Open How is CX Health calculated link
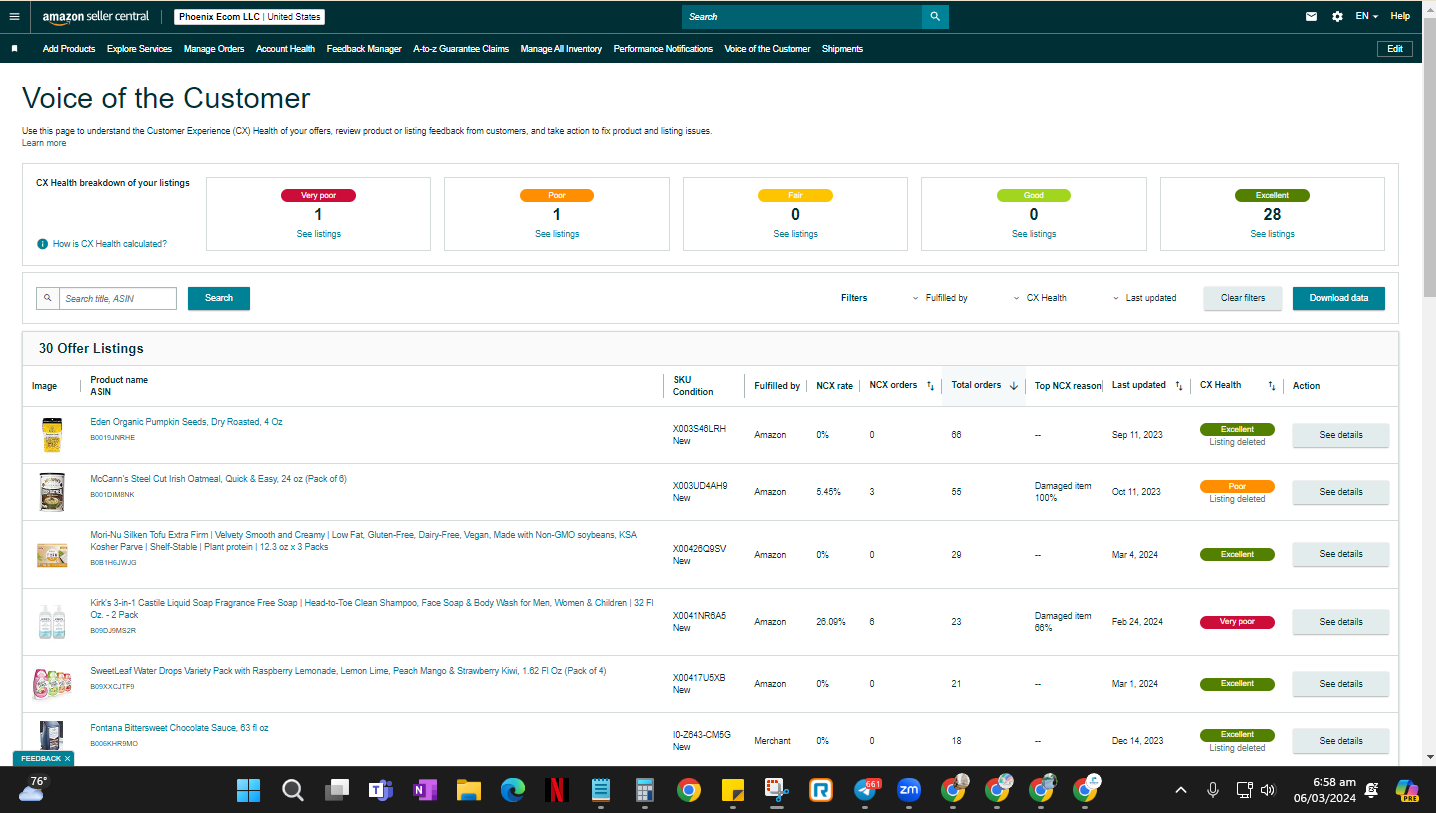 point(110,244)
